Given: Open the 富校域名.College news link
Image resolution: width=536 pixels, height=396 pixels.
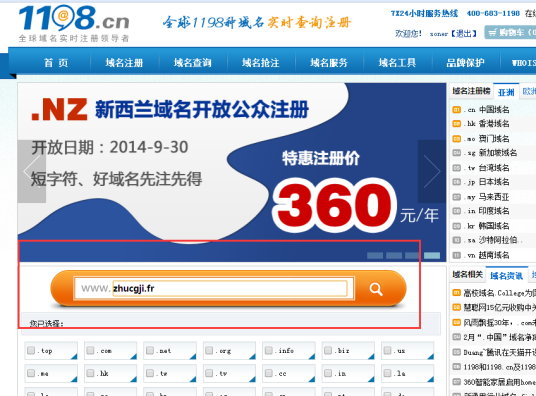Looking at the screenshot, I should click(x=499, y=293).
